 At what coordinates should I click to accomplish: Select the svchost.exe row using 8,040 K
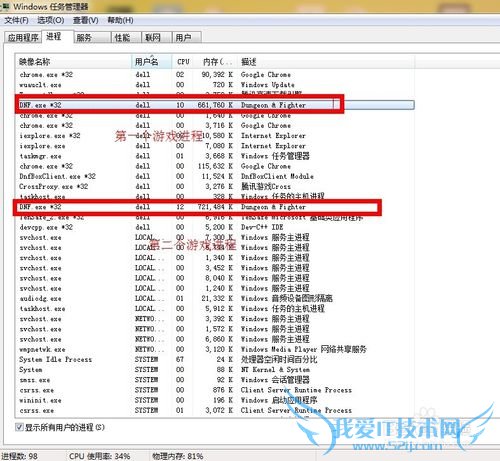(215, 278)
